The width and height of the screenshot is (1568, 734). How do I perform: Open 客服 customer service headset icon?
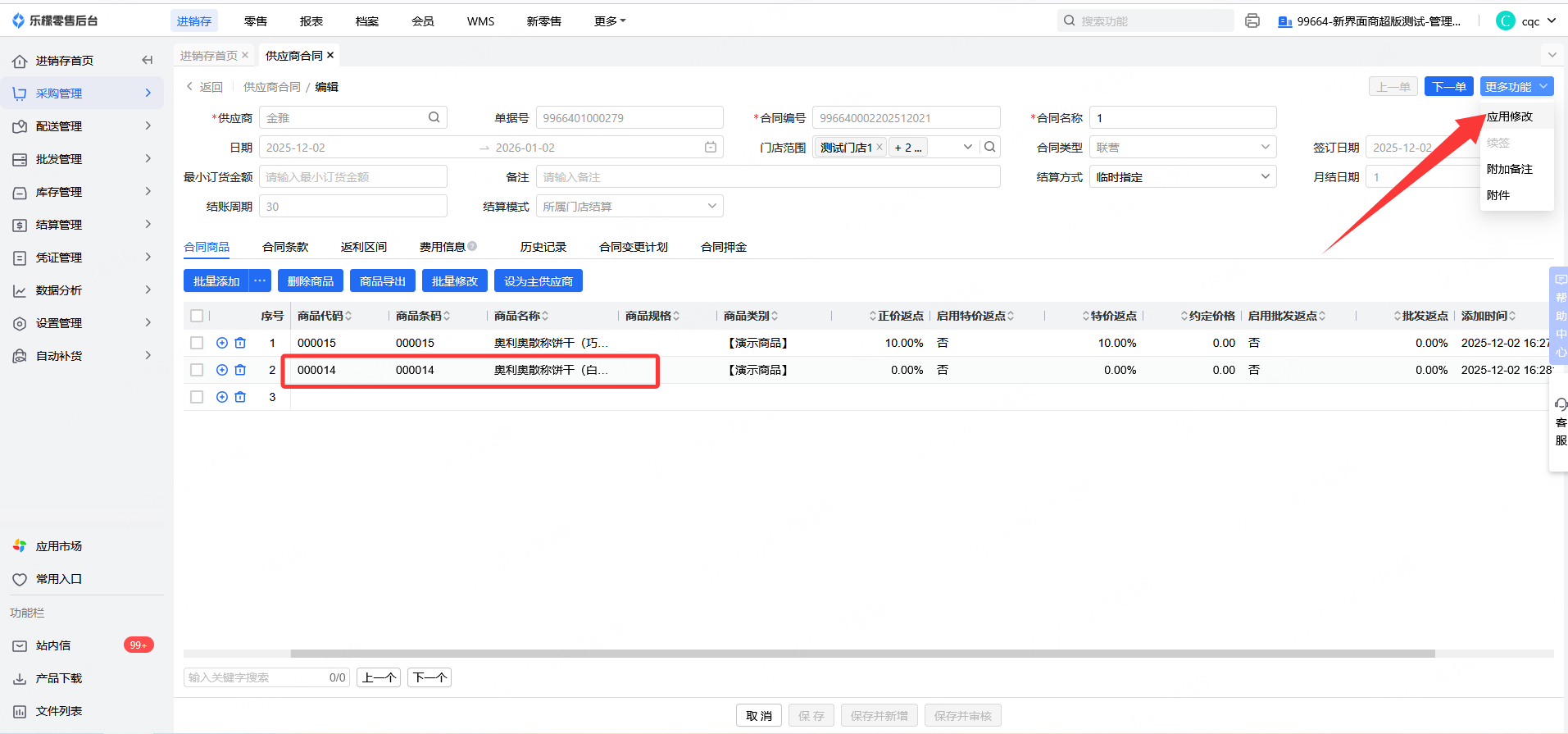pyautogui.click(x=1561, y=404)
